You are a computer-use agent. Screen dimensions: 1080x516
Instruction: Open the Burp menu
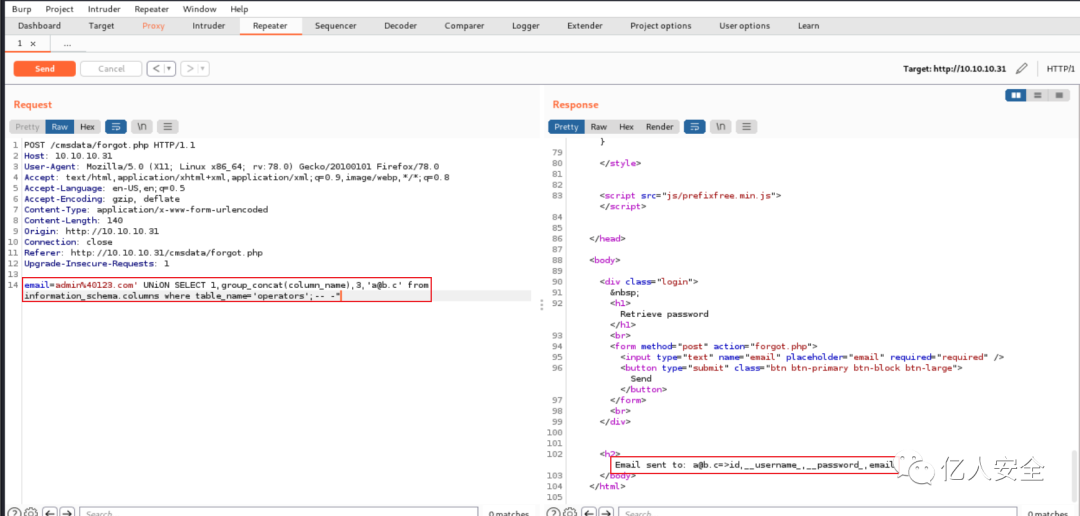click(x=21, y=9)
